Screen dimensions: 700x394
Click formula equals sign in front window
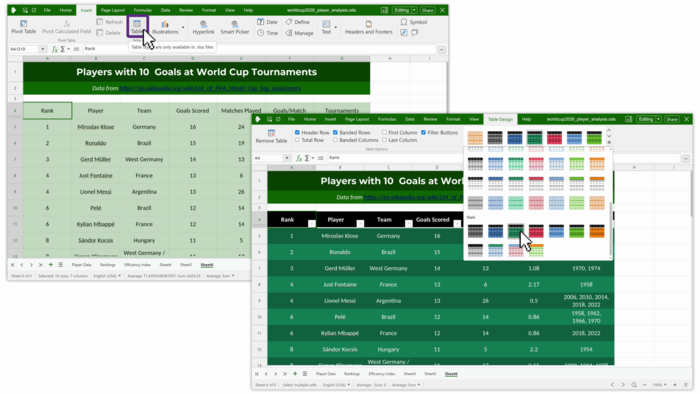[321, 158]
